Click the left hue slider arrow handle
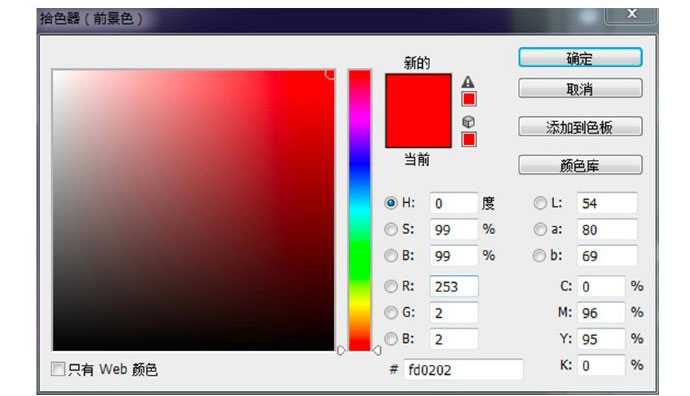This screenshot has height=396, width=690. coord(341,350)
